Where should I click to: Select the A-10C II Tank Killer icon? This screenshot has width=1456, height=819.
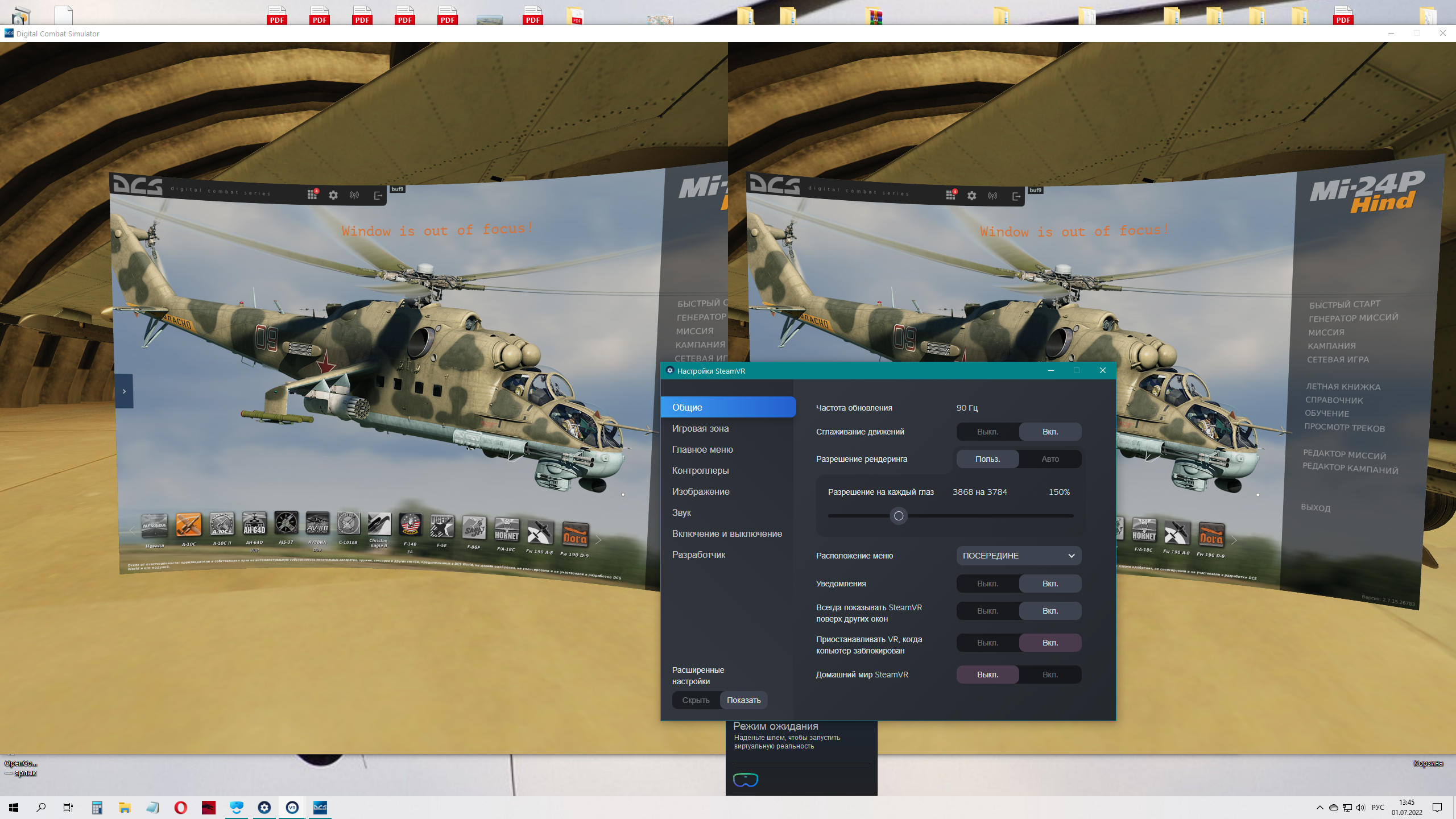[x=222, y=524]
